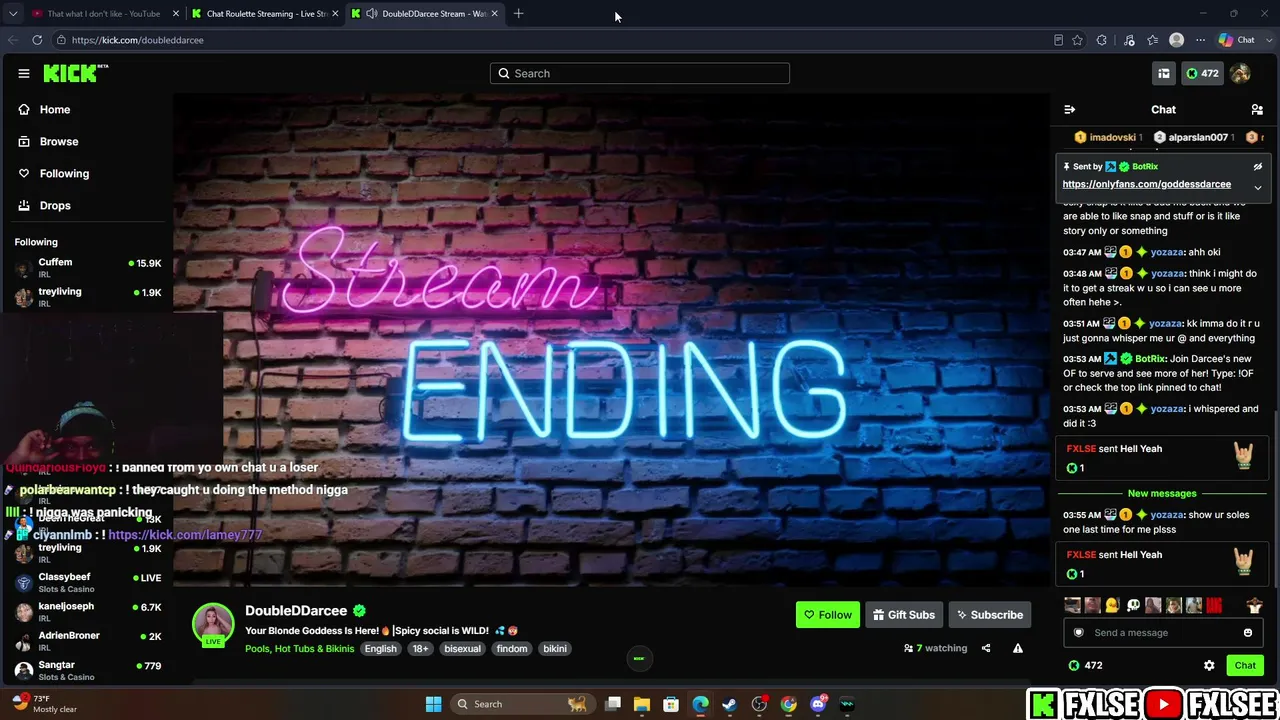The image size is (1280, 720).
Task: Open the emoji picker in chat
Action: (x=1248, y=632)
